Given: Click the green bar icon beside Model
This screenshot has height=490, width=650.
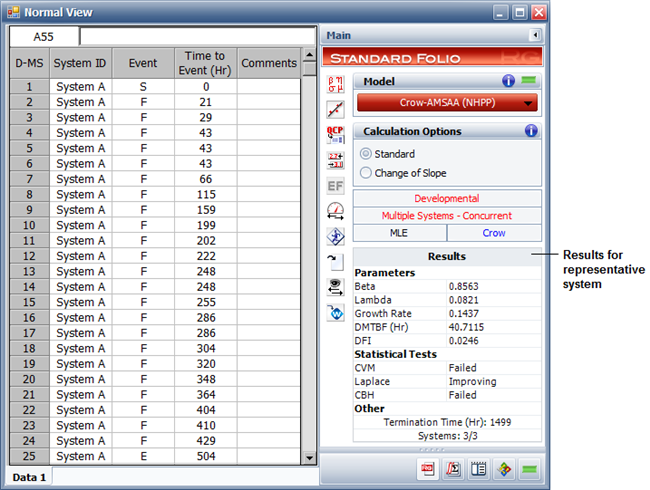Looking at the screenshot, I should tap(528, 81).
